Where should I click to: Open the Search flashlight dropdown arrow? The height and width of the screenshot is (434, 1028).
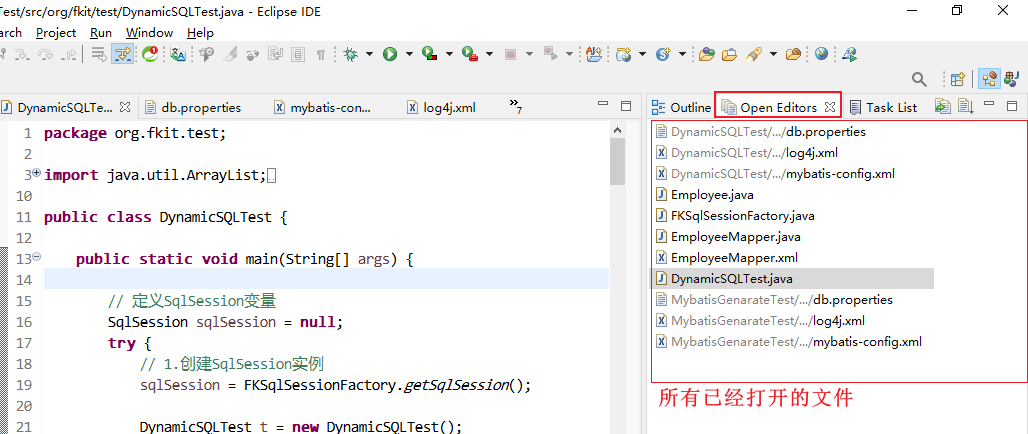[x=774, y=54]
